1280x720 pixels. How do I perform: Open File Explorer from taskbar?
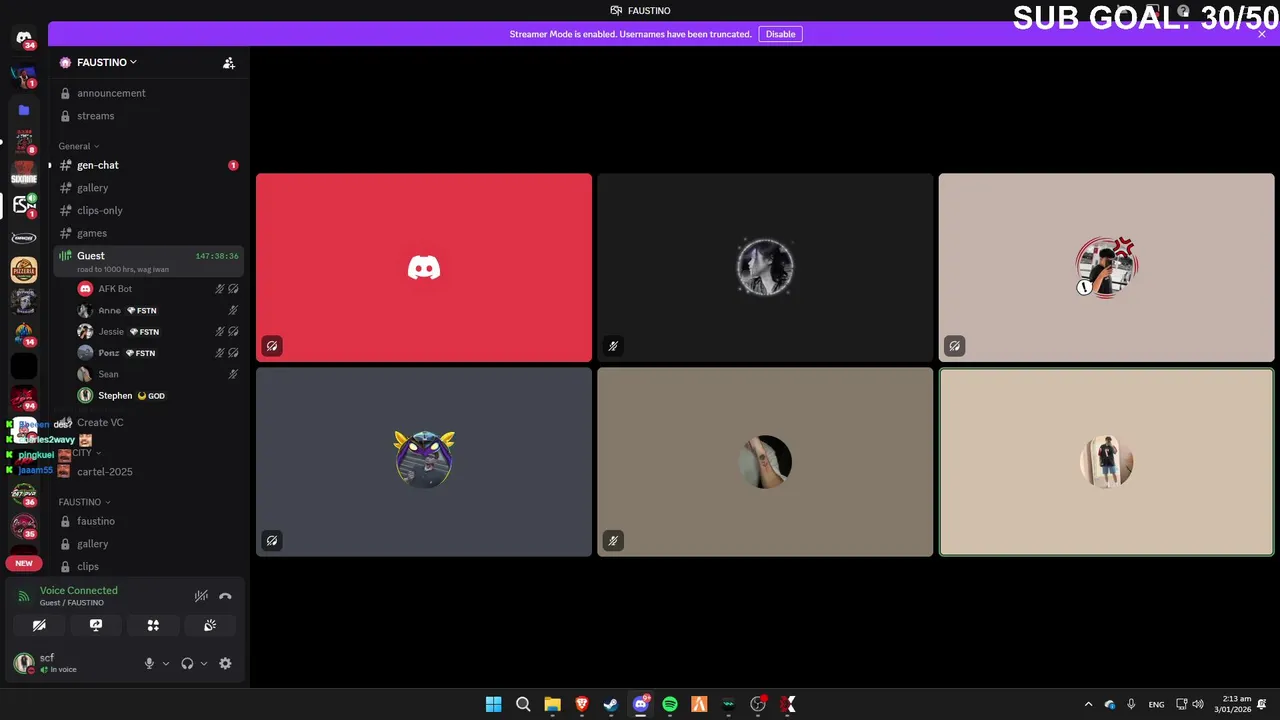click(x=552, y=704)
